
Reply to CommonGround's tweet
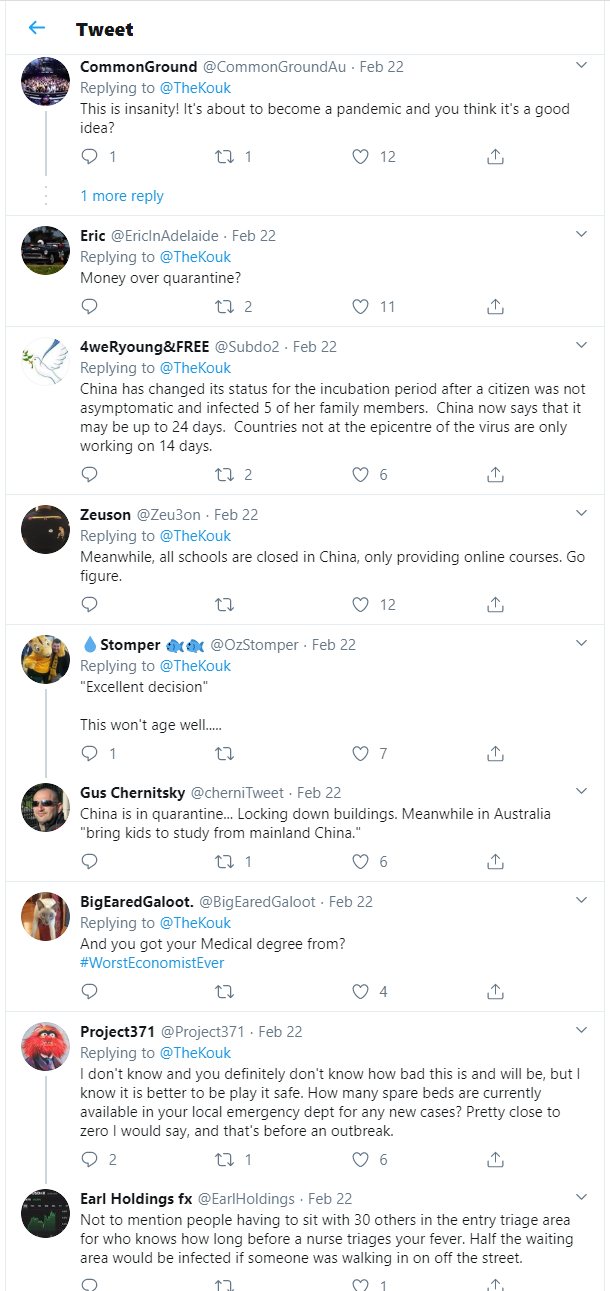[90, 156]
